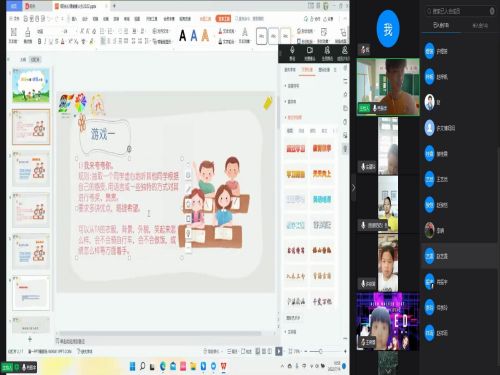Apply the blue text style preset A
The height and width of the screenshot is (375, 500).
194,35
